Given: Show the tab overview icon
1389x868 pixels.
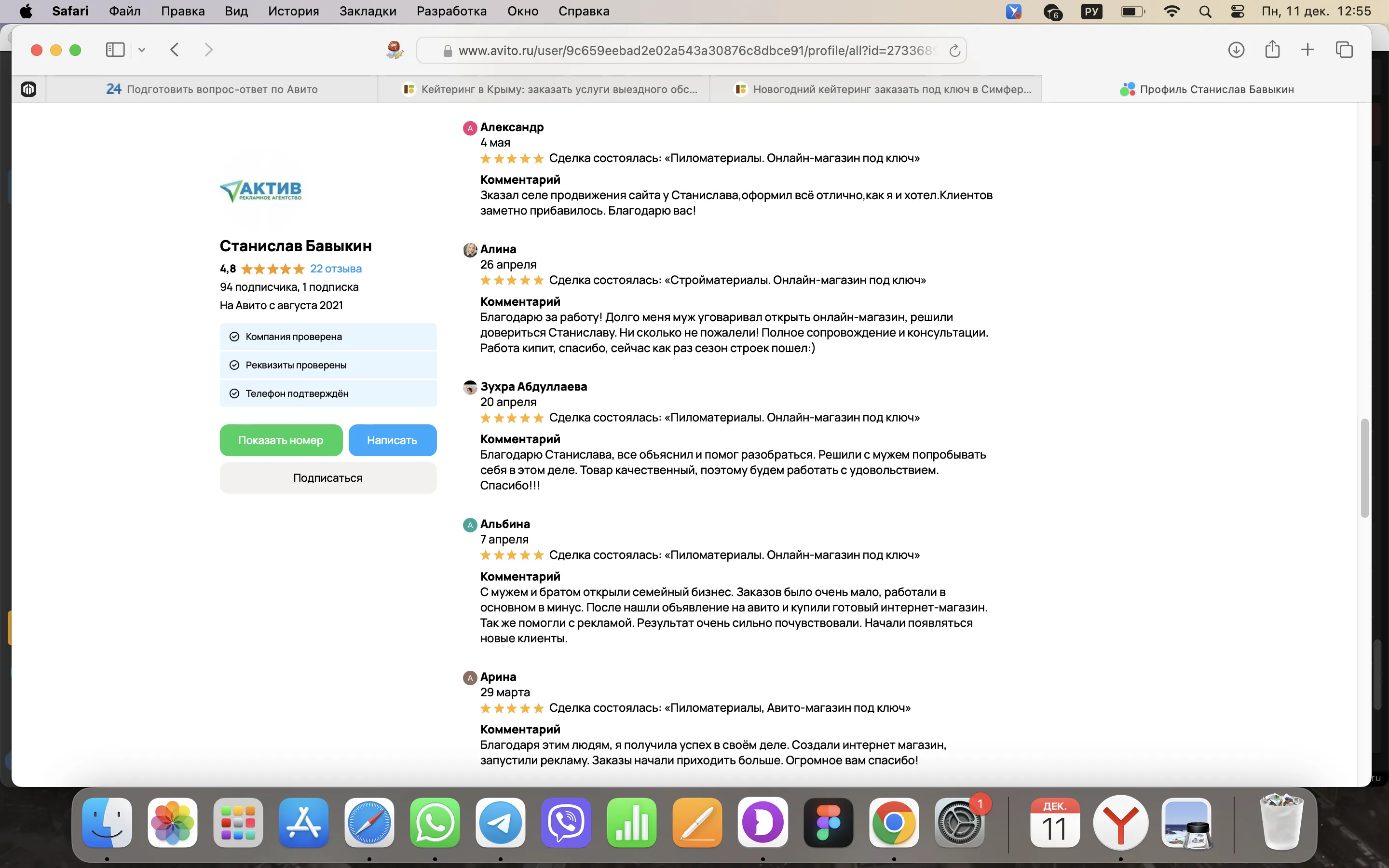Looking at the screenshot, I should 1344,50.
